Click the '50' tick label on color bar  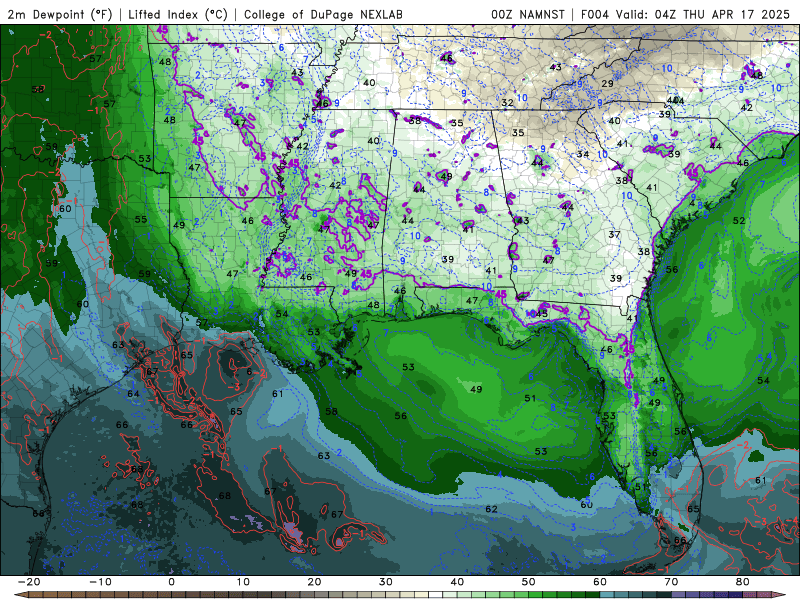(529, 582)
